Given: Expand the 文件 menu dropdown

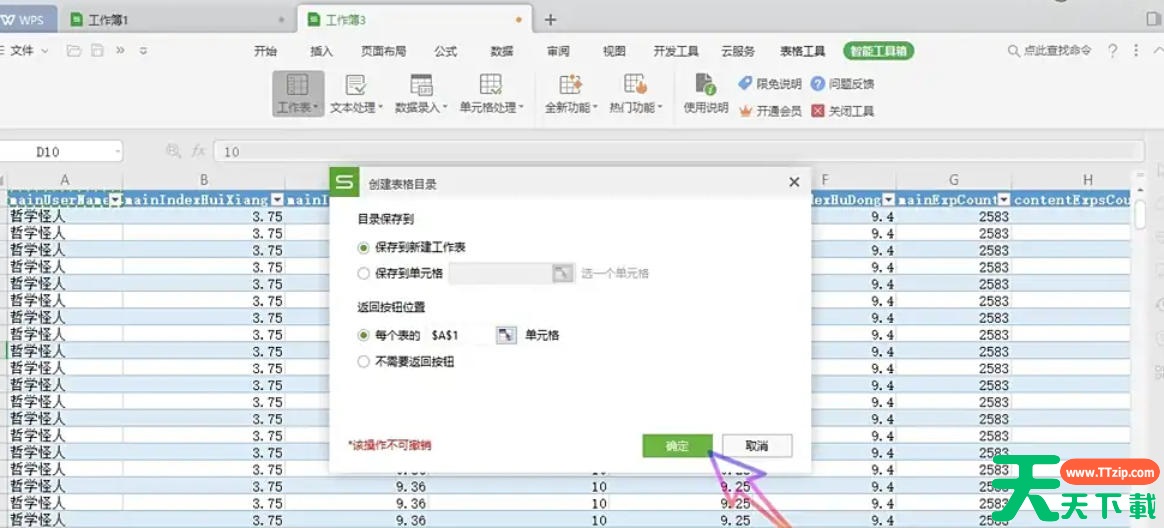Looking at the screenshot, I should click(x=29, y=50).
